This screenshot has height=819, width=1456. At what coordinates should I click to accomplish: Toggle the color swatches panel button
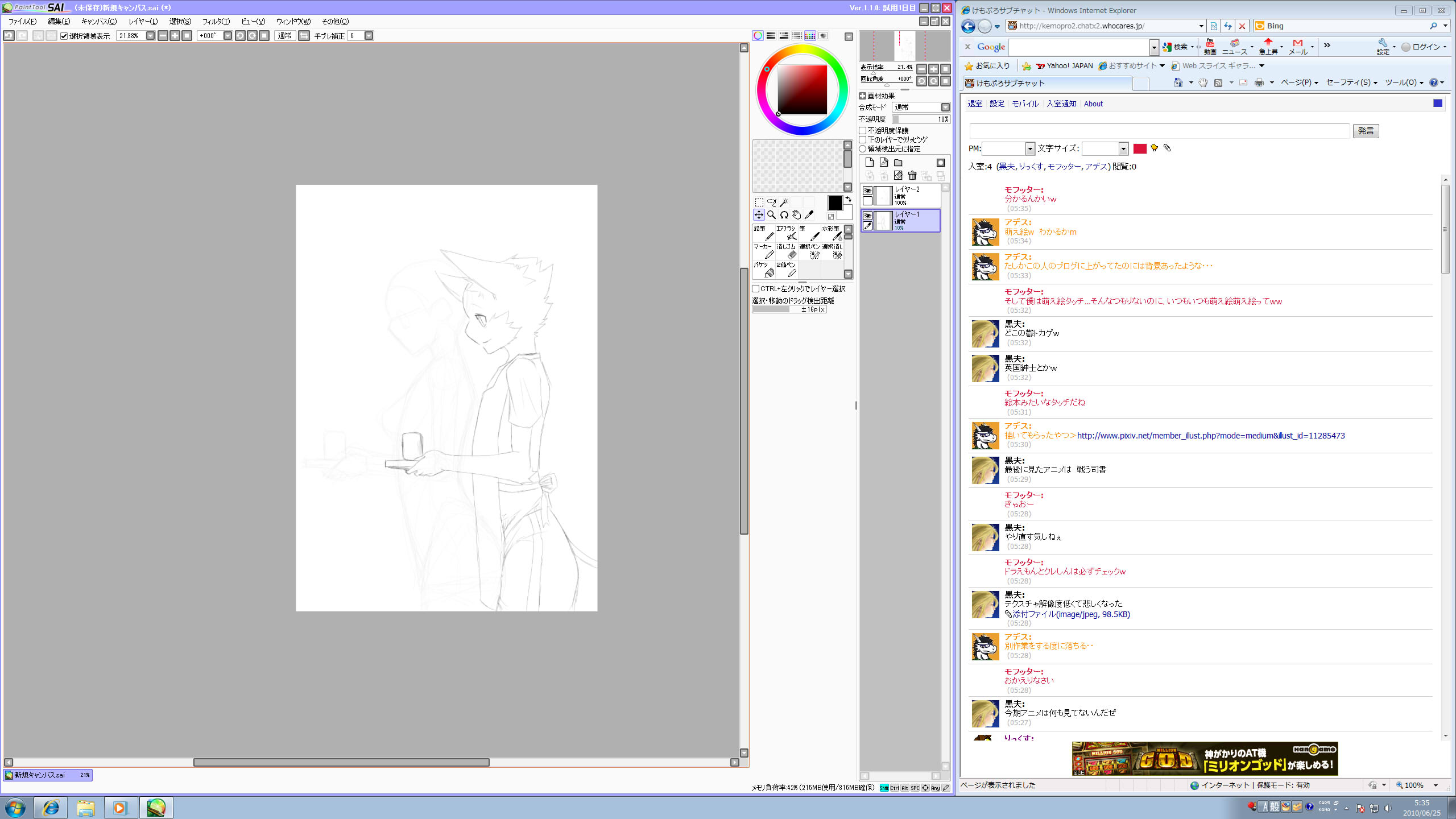pos(810,36)
